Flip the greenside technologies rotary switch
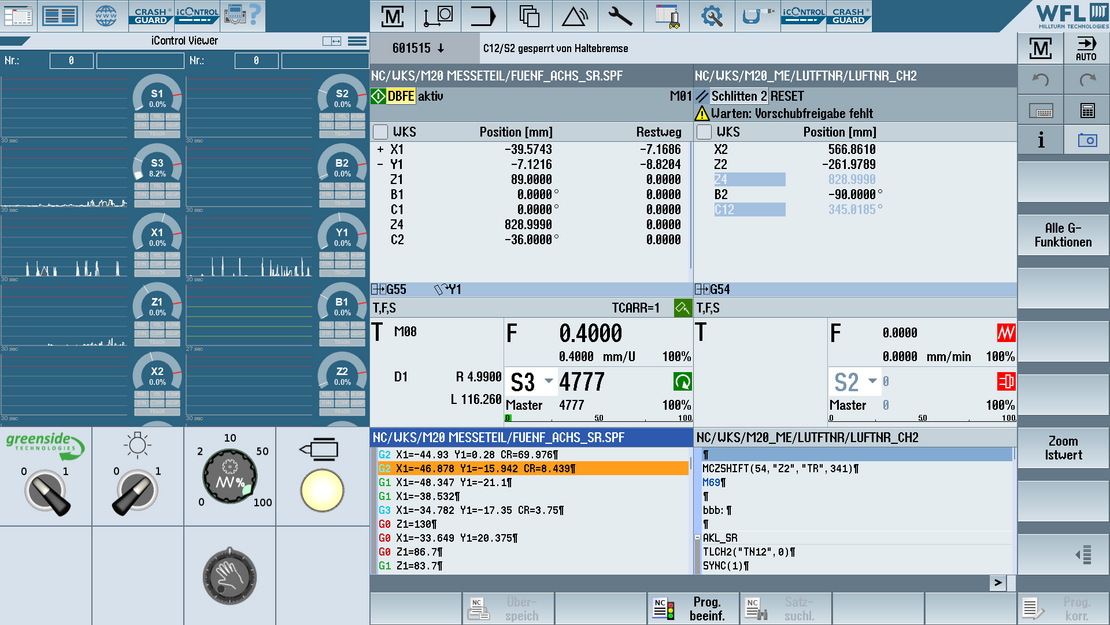 click(x=45, y=491)
